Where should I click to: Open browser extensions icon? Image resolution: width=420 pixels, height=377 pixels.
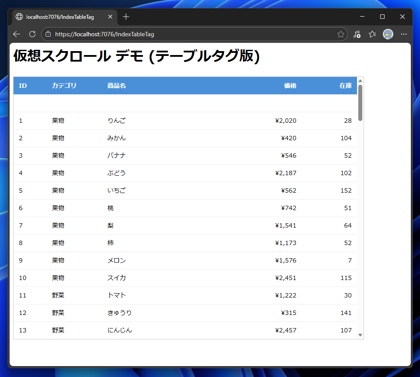357,34
